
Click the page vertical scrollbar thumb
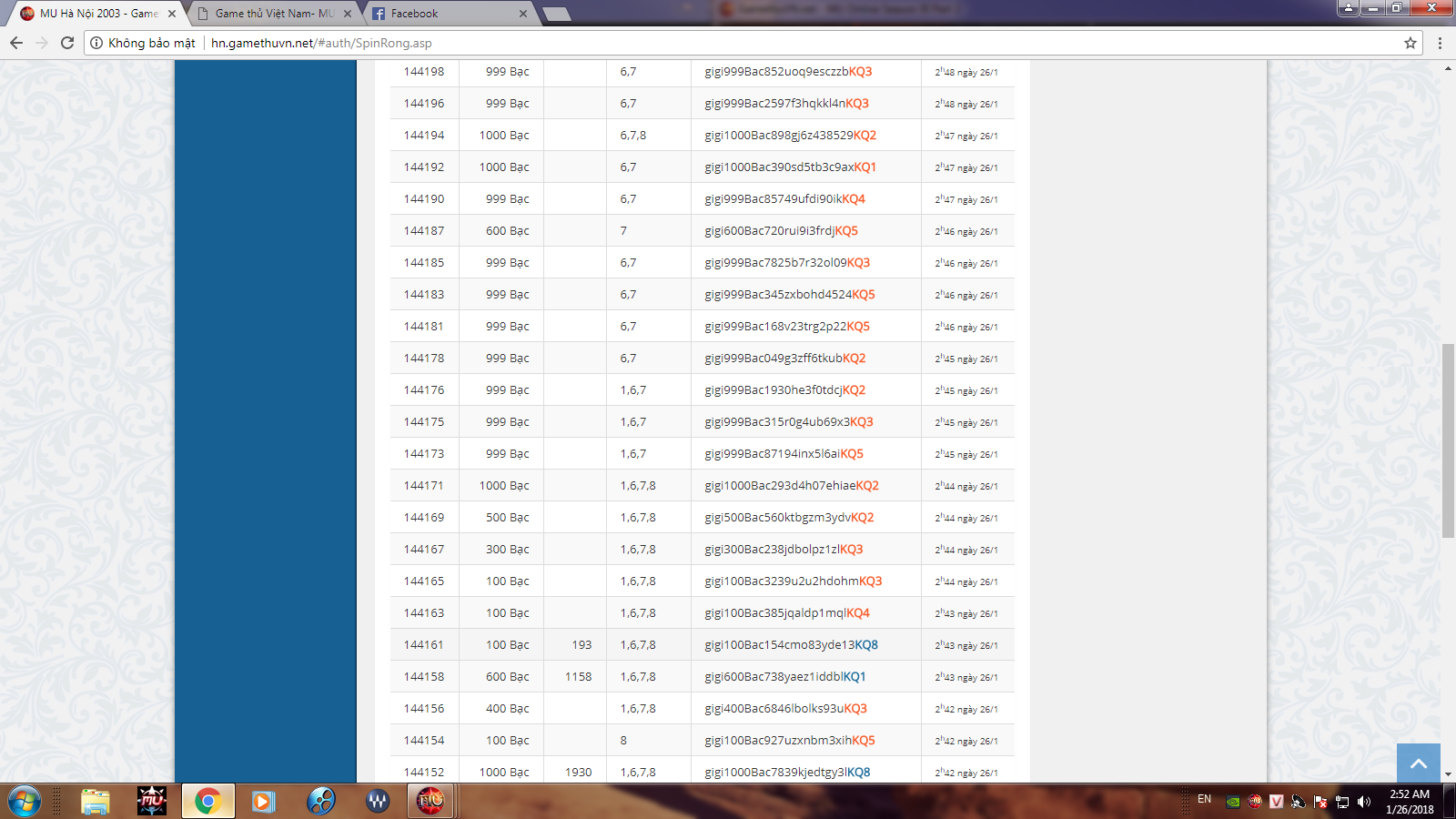pos(1448,440)
